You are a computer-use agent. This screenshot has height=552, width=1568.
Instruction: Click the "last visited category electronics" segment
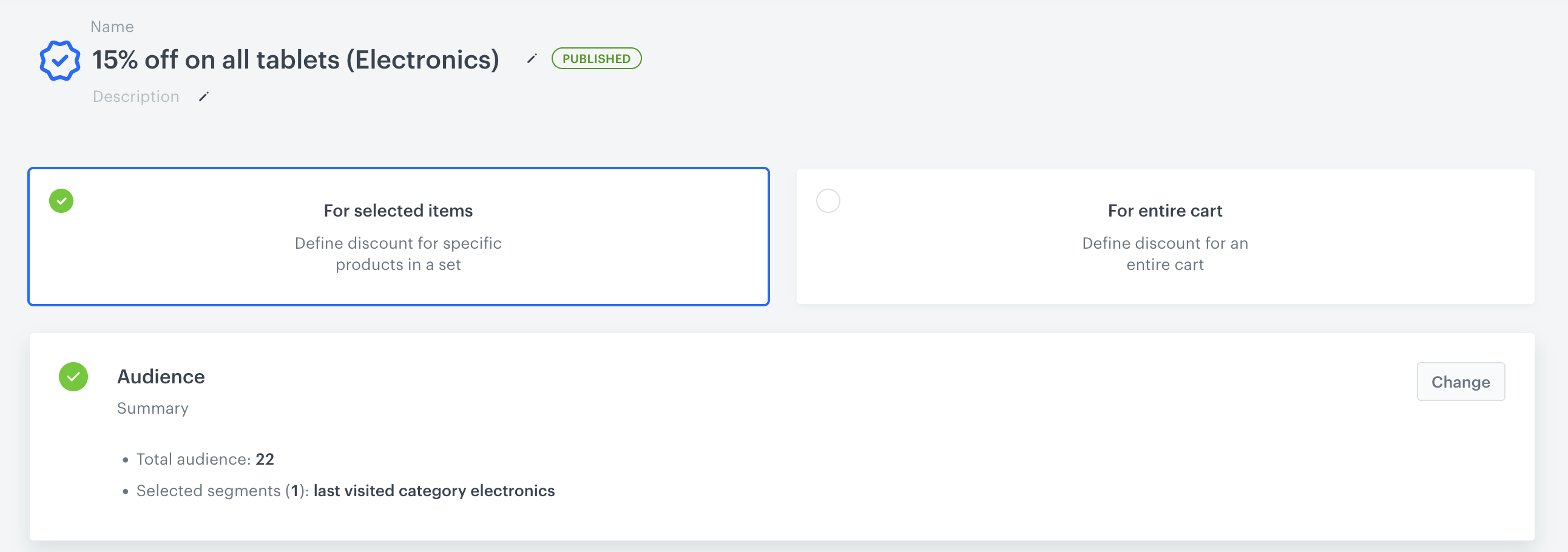pyautogui.click(x=434, y=491)
